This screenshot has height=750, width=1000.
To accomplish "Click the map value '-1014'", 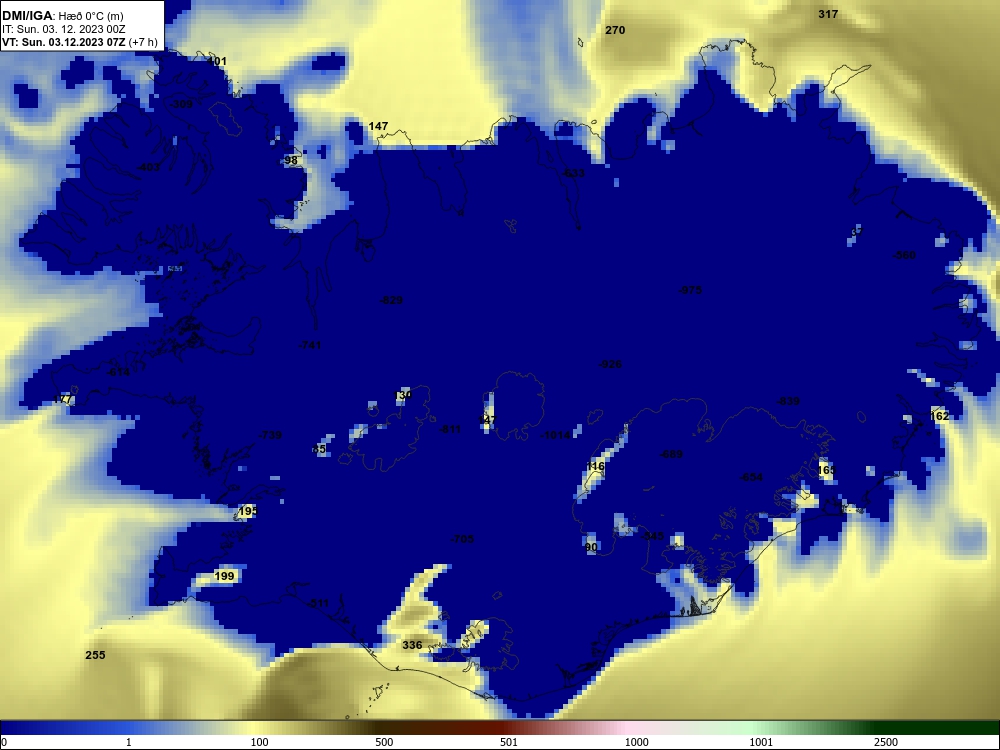I will [555, 435].
